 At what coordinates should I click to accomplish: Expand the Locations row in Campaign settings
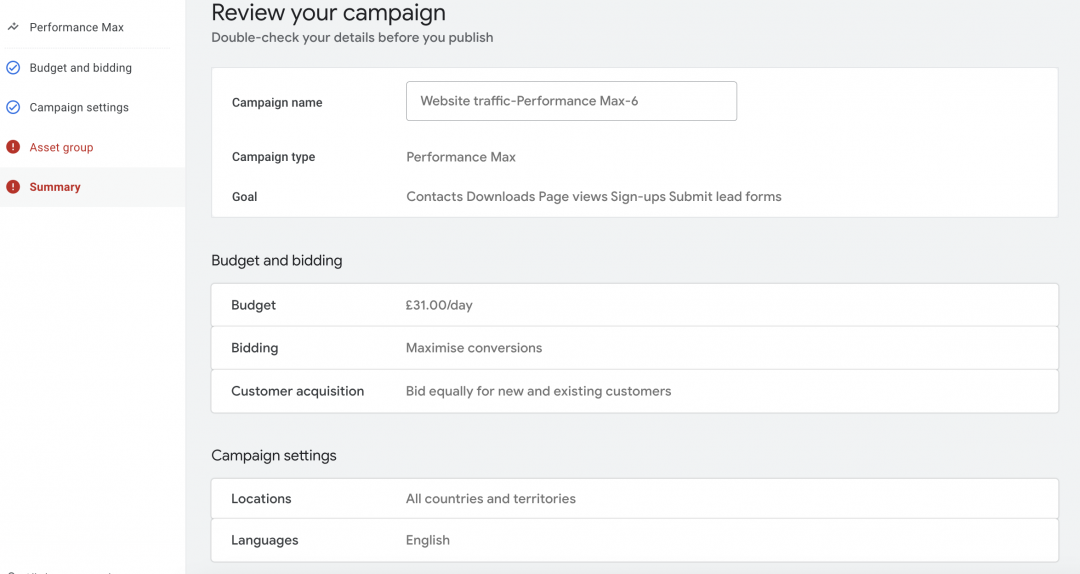[x=634, y=498]
